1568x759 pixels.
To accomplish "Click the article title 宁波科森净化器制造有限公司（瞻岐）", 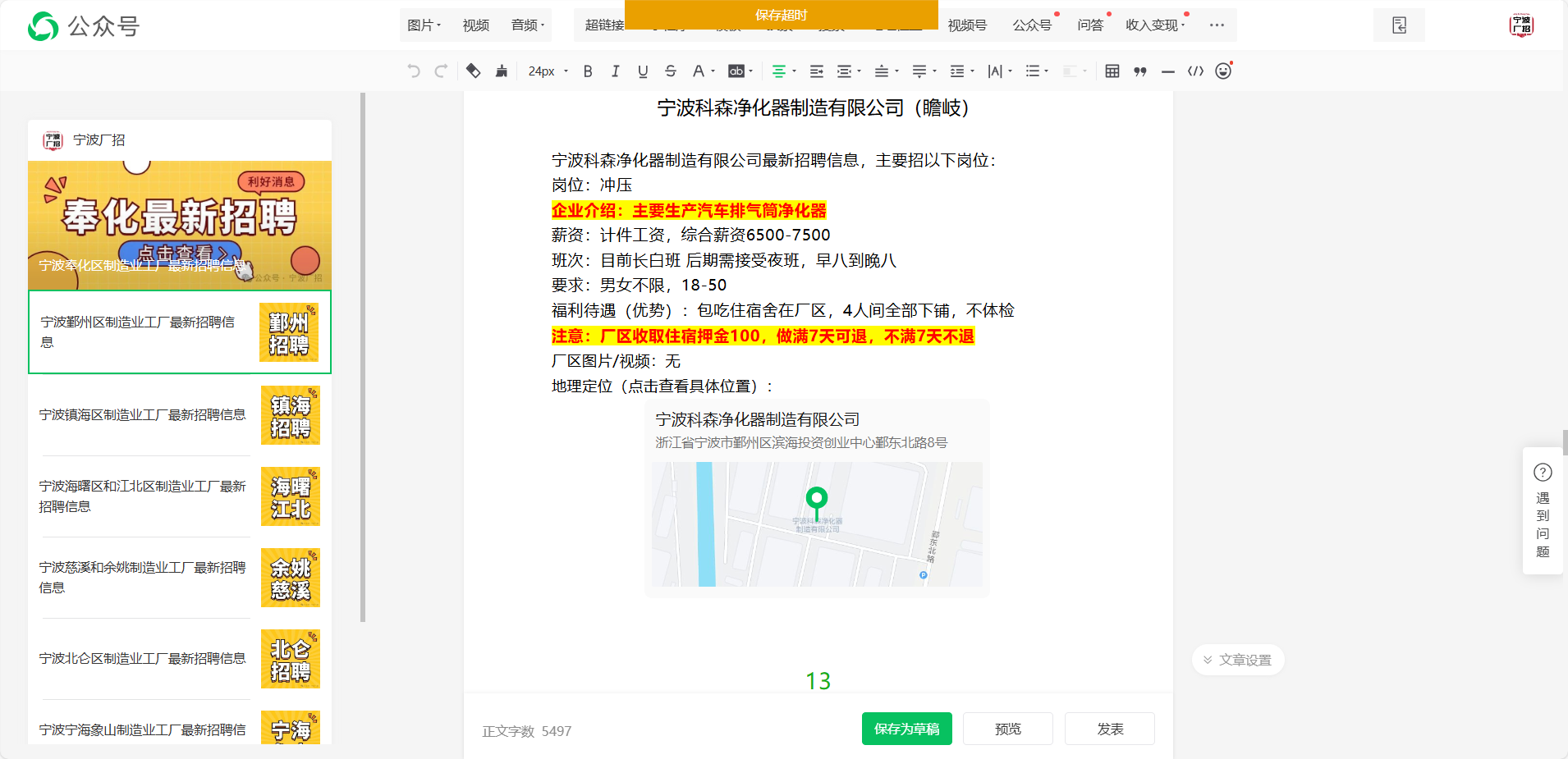I will (x=814, y=107).
